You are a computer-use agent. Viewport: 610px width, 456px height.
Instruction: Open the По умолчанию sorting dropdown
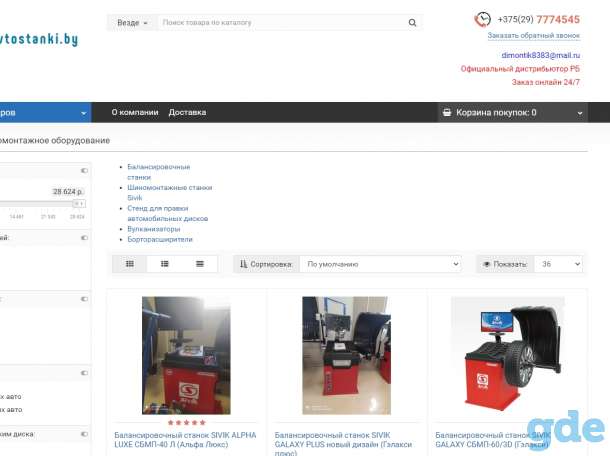click(x=380, y=264)
